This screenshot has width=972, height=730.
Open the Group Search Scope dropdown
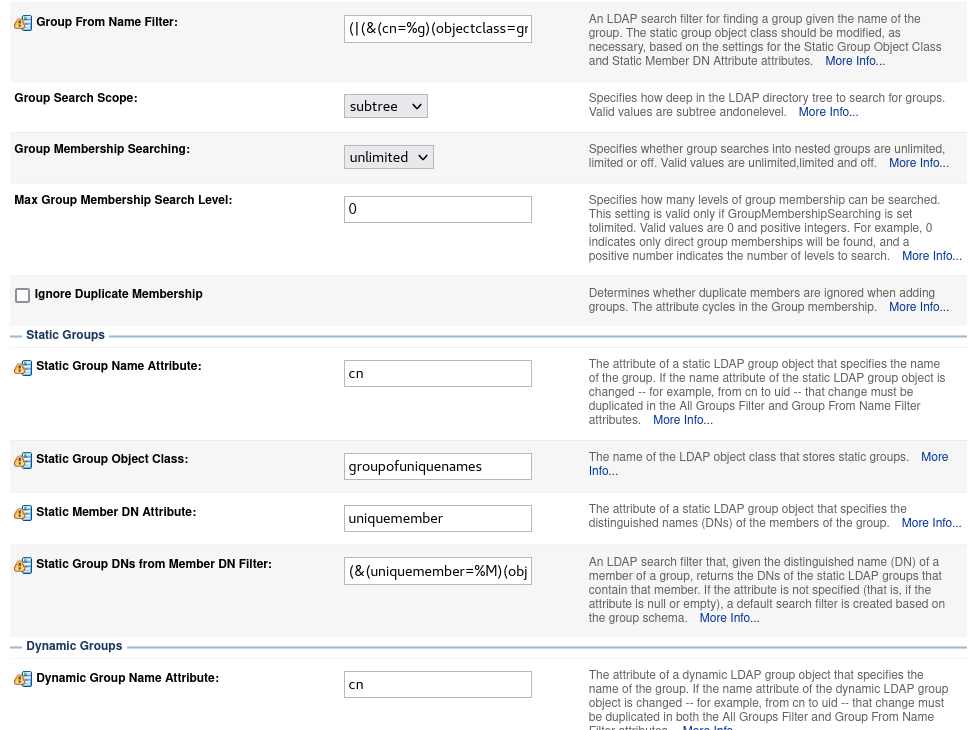[x=385, y=106]
